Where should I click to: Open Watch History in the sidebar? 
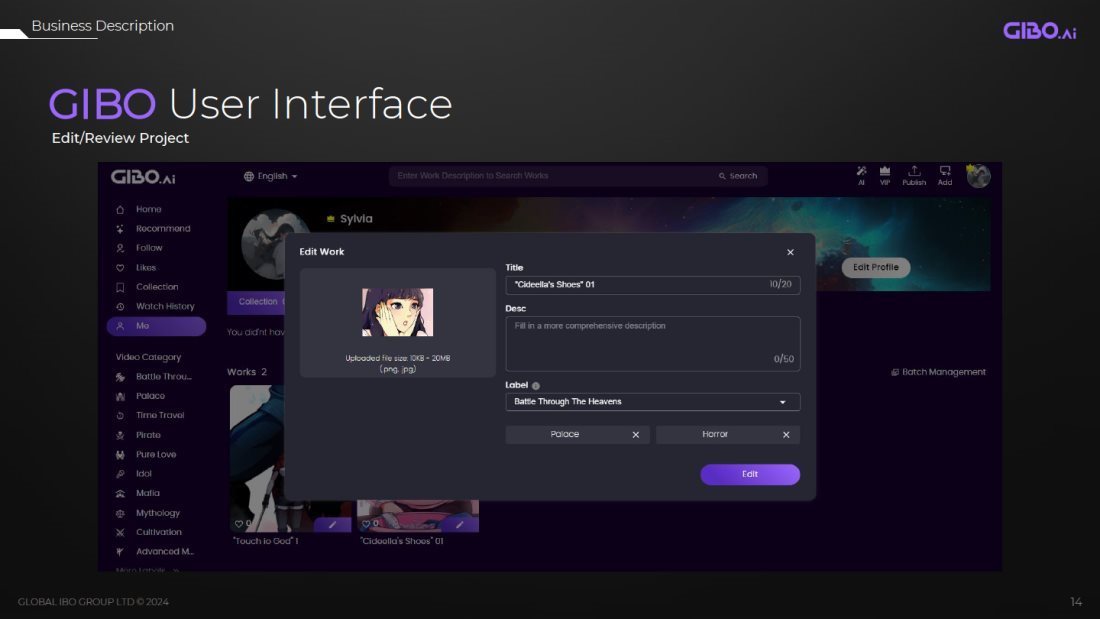(165, 307)
